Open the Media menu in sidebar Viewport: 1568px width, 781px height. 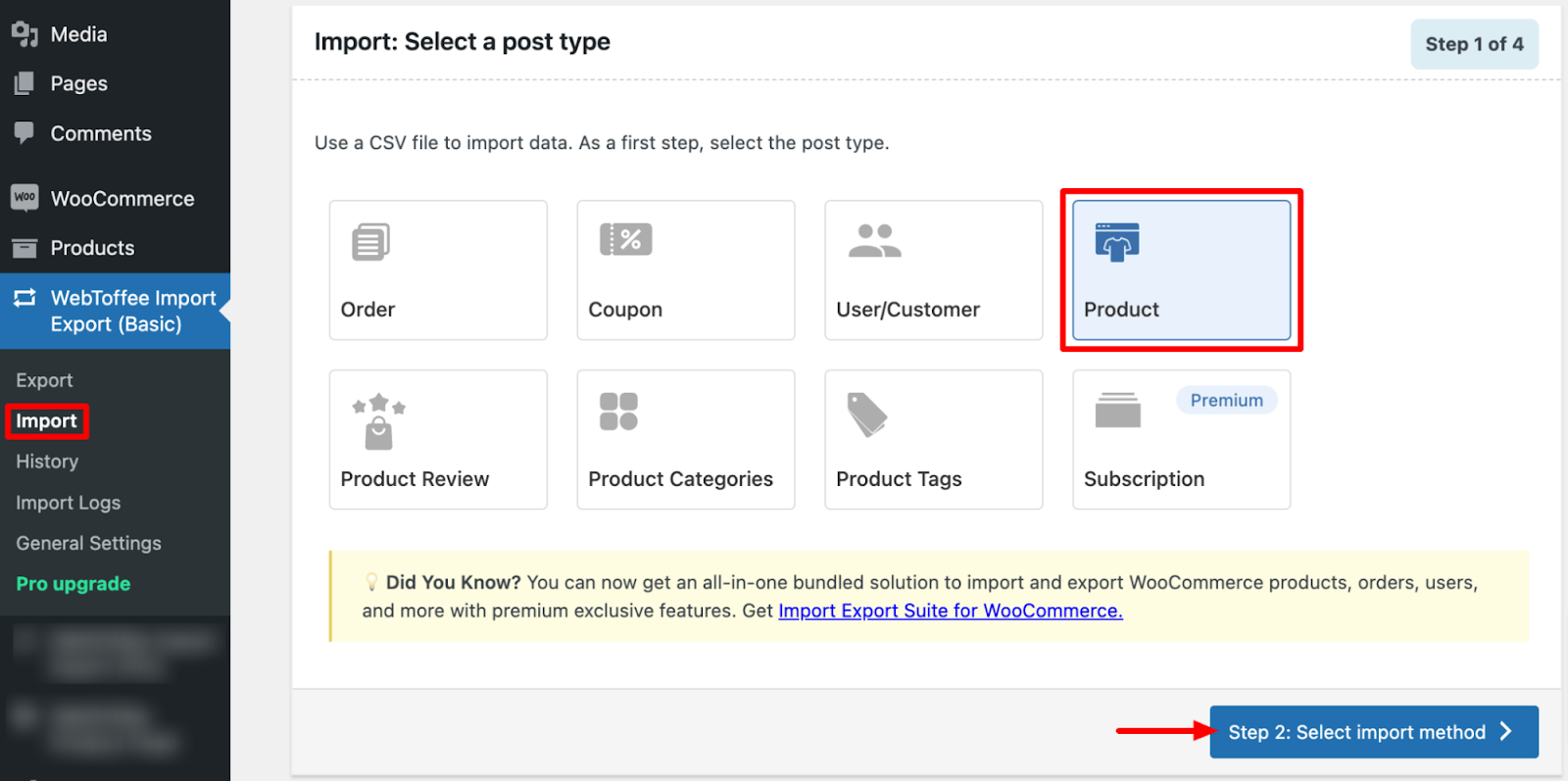coord(78,34)
